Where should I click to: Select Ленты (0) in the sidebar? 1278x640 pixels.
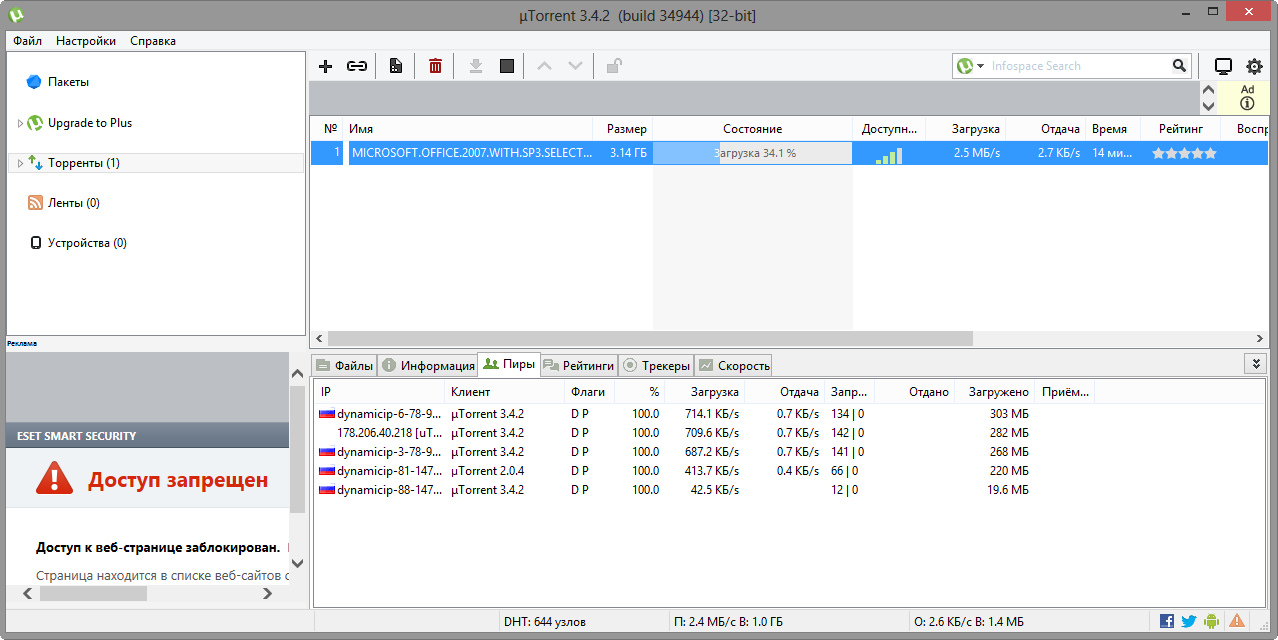[74, 203]
